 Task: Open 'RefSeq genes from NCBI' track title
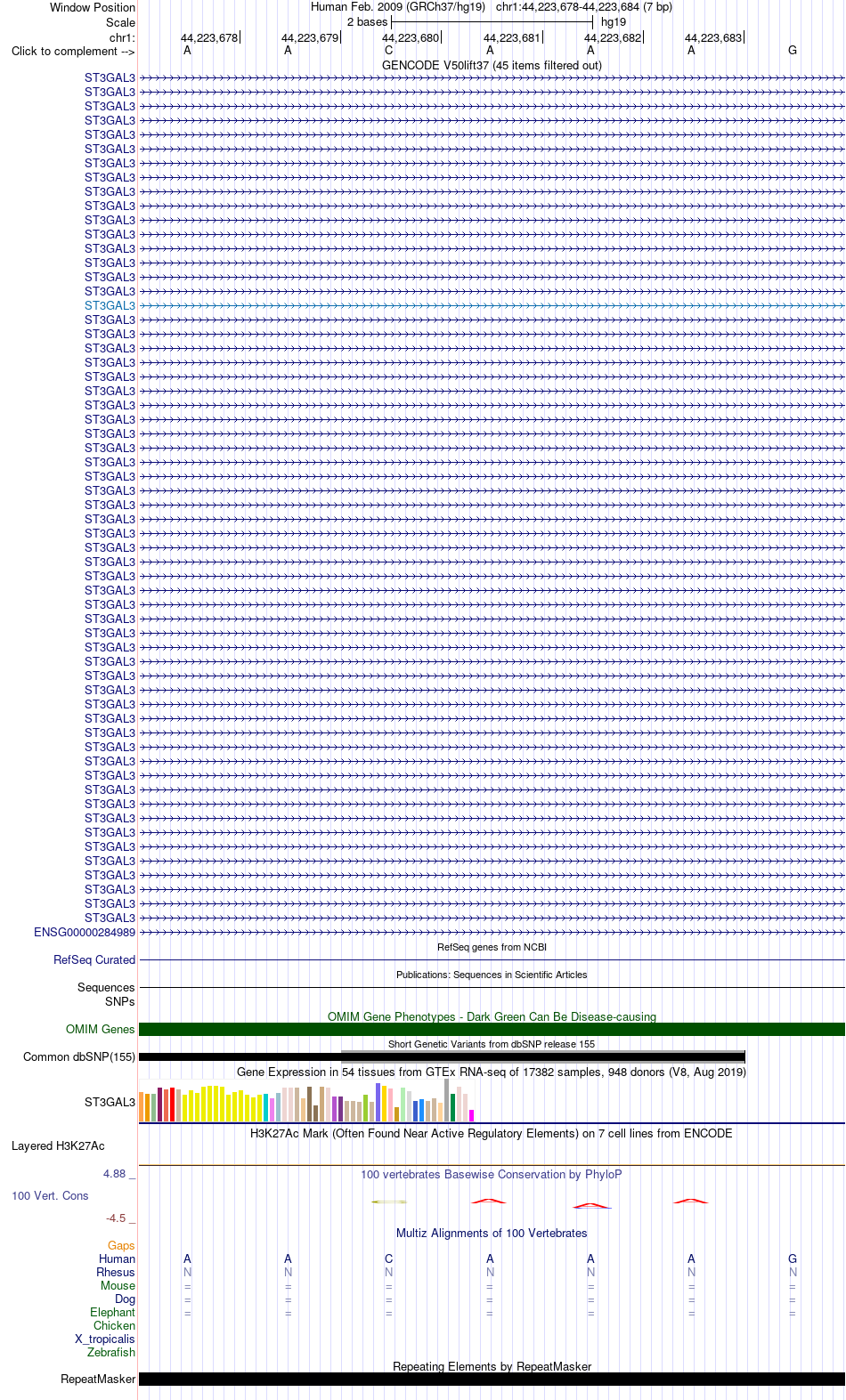492,947
